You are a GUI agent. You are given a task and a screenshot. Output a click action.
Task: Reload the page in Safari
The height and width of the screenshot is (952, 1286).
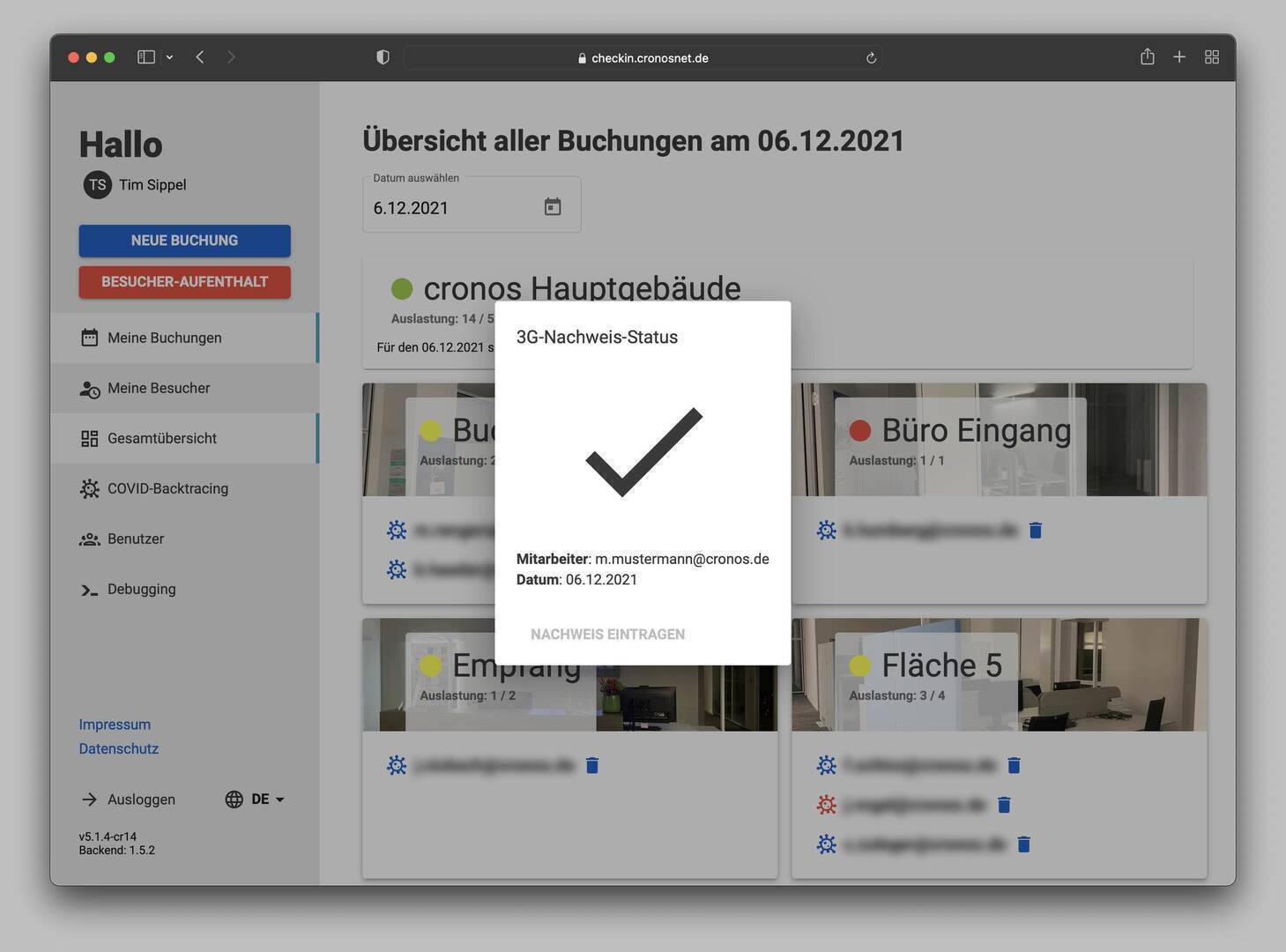pos(871,58)
